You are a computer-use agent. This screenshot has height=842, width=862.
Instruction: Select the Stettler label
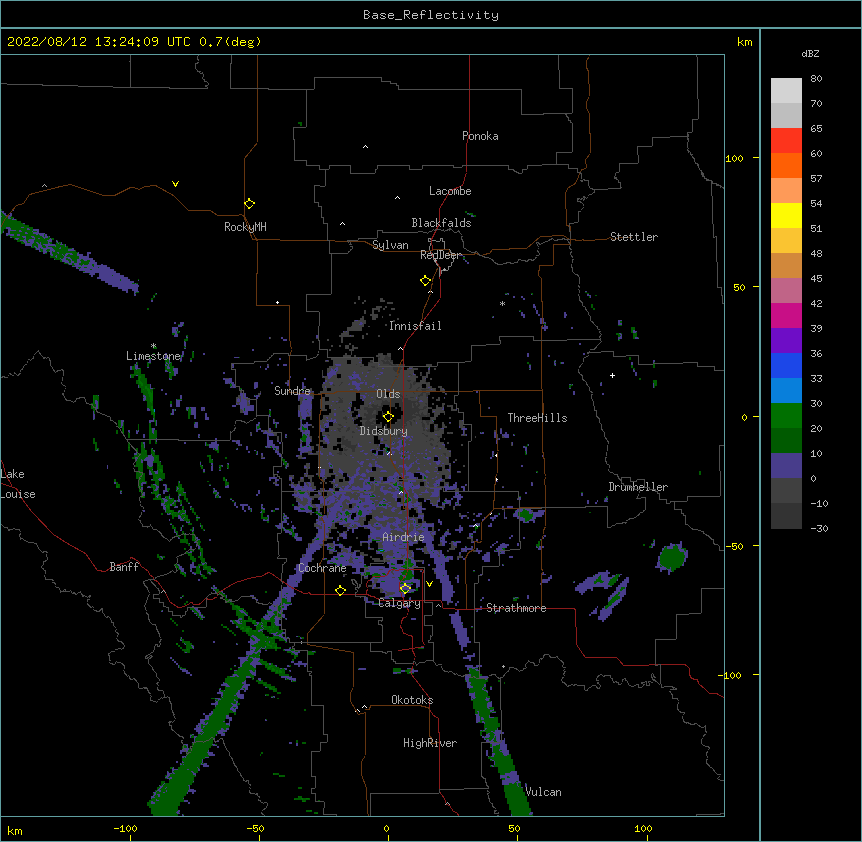634,237
